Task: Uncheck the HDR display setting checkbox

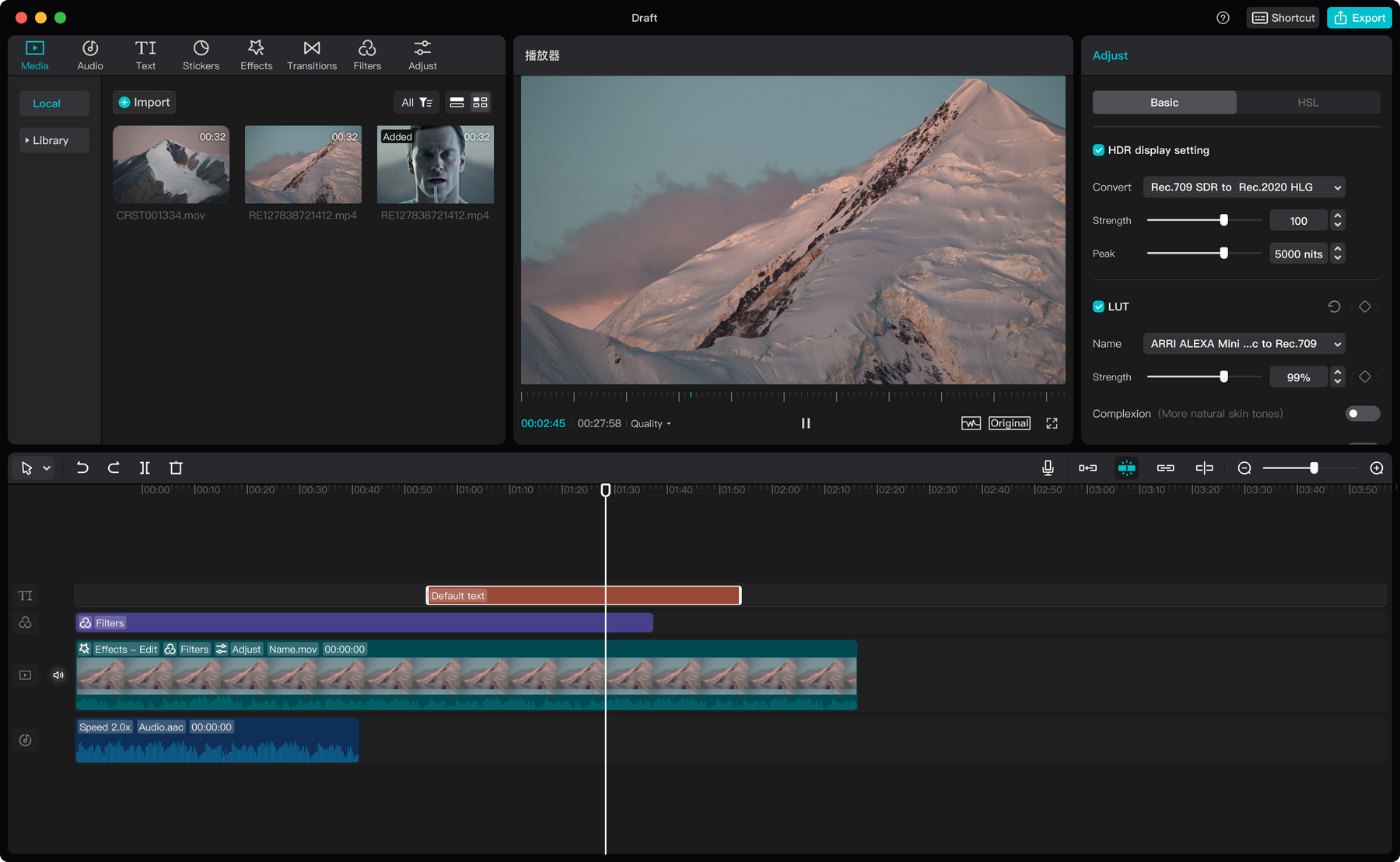Action: click(x=1098, y=150)
